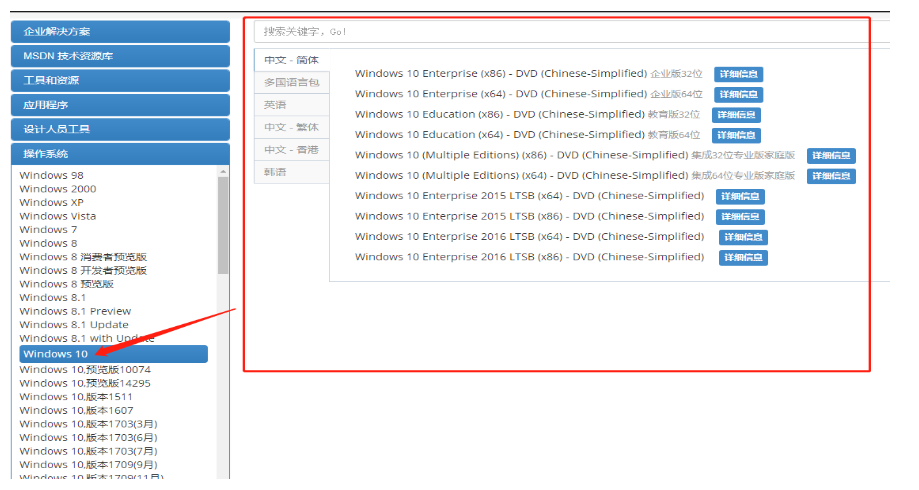919x490 pixels.
Task: Select Windows 10,预览版14295
Action: [x=85, y=383]
